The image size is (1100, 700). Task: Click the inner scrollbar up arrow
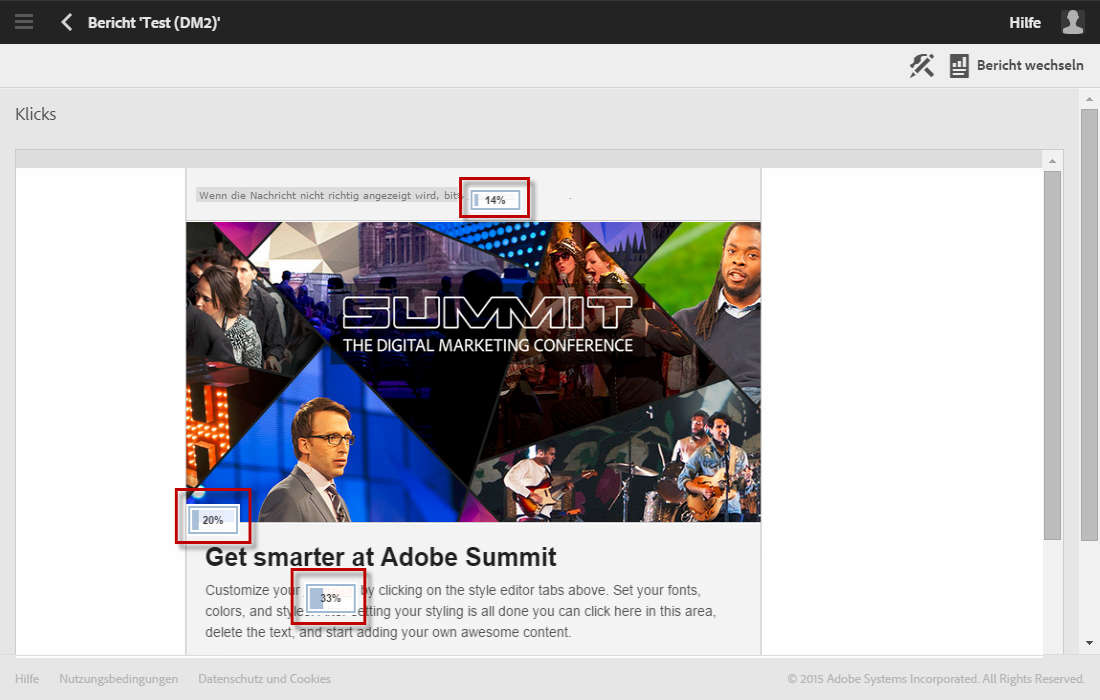(x=1052, y=161)
